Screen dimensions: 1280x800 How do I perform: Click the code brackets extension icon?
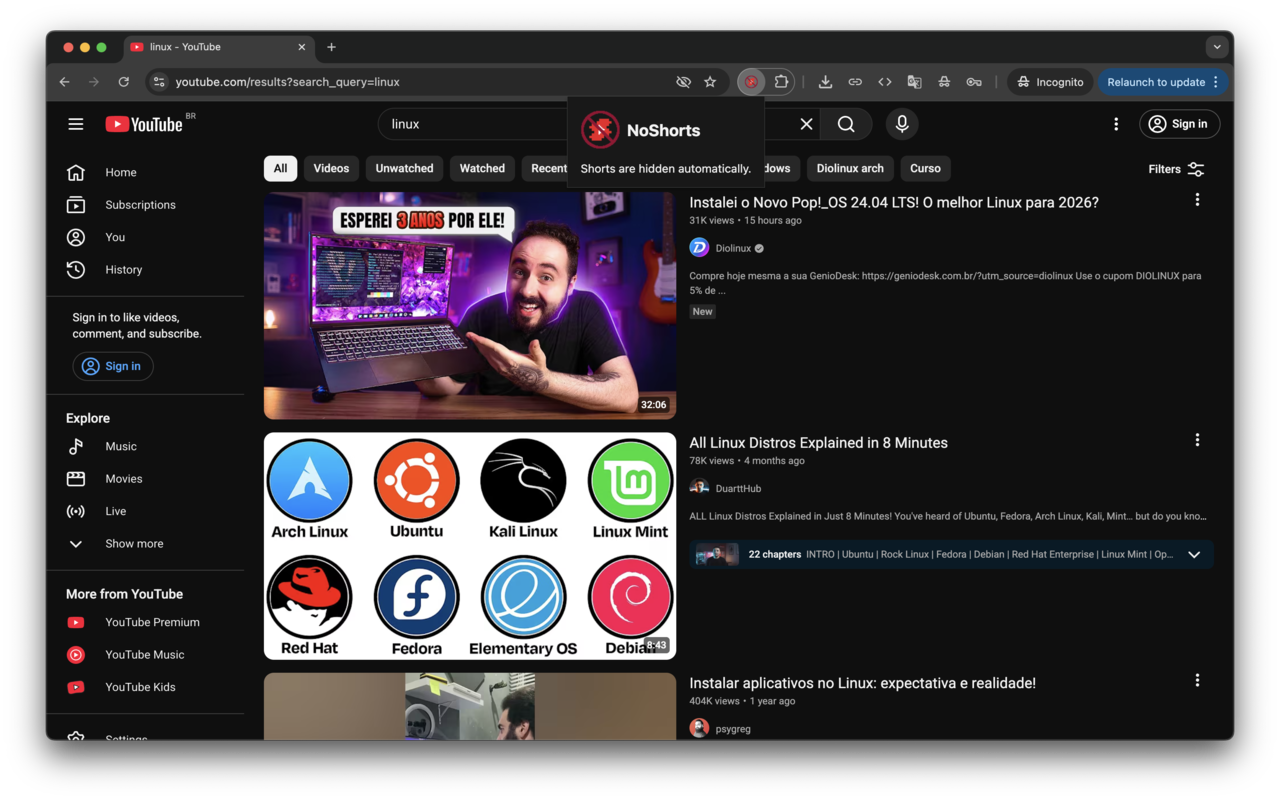885,82
